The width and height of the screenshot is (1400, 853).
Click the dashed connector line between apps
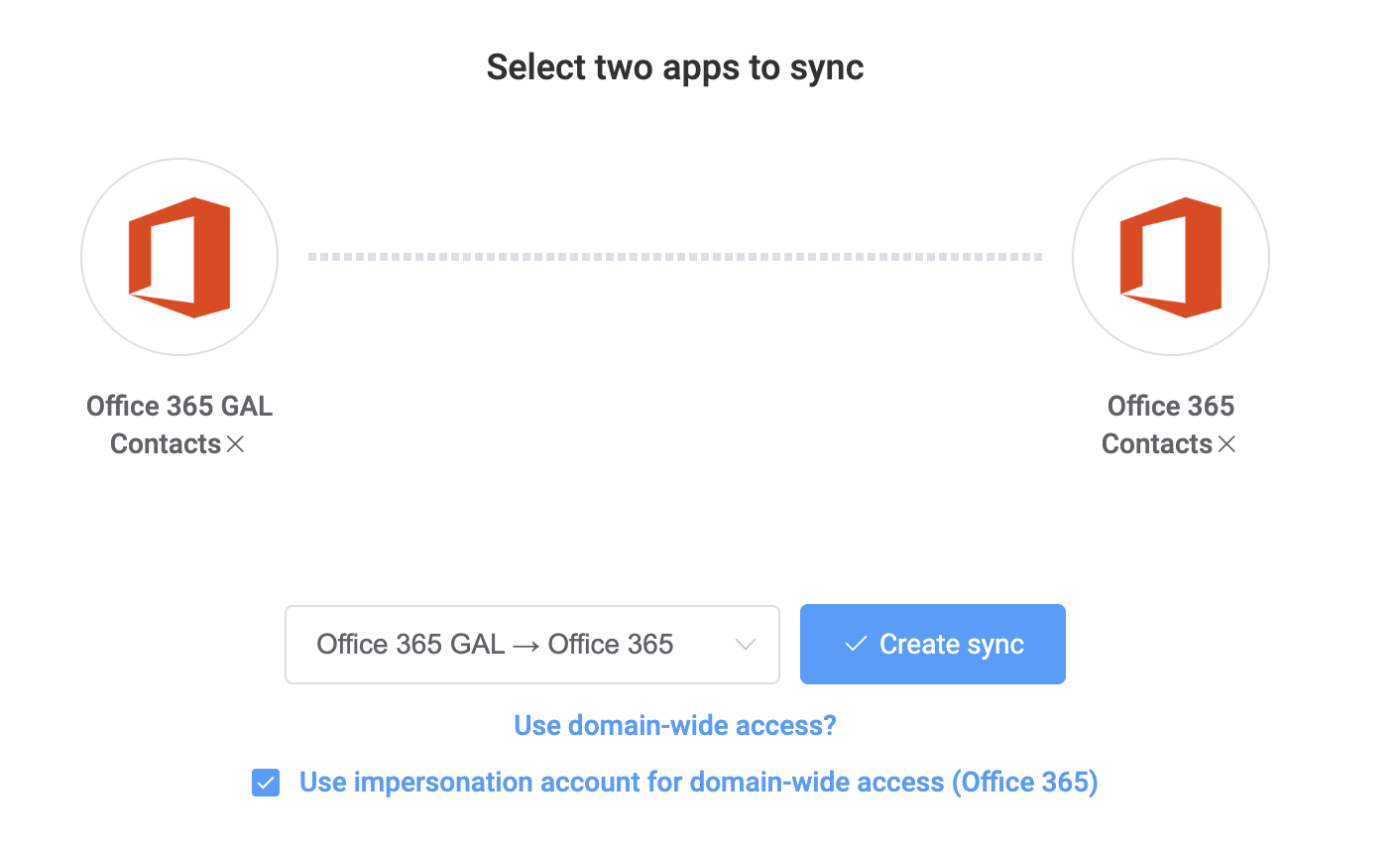(x=674, y=256)
